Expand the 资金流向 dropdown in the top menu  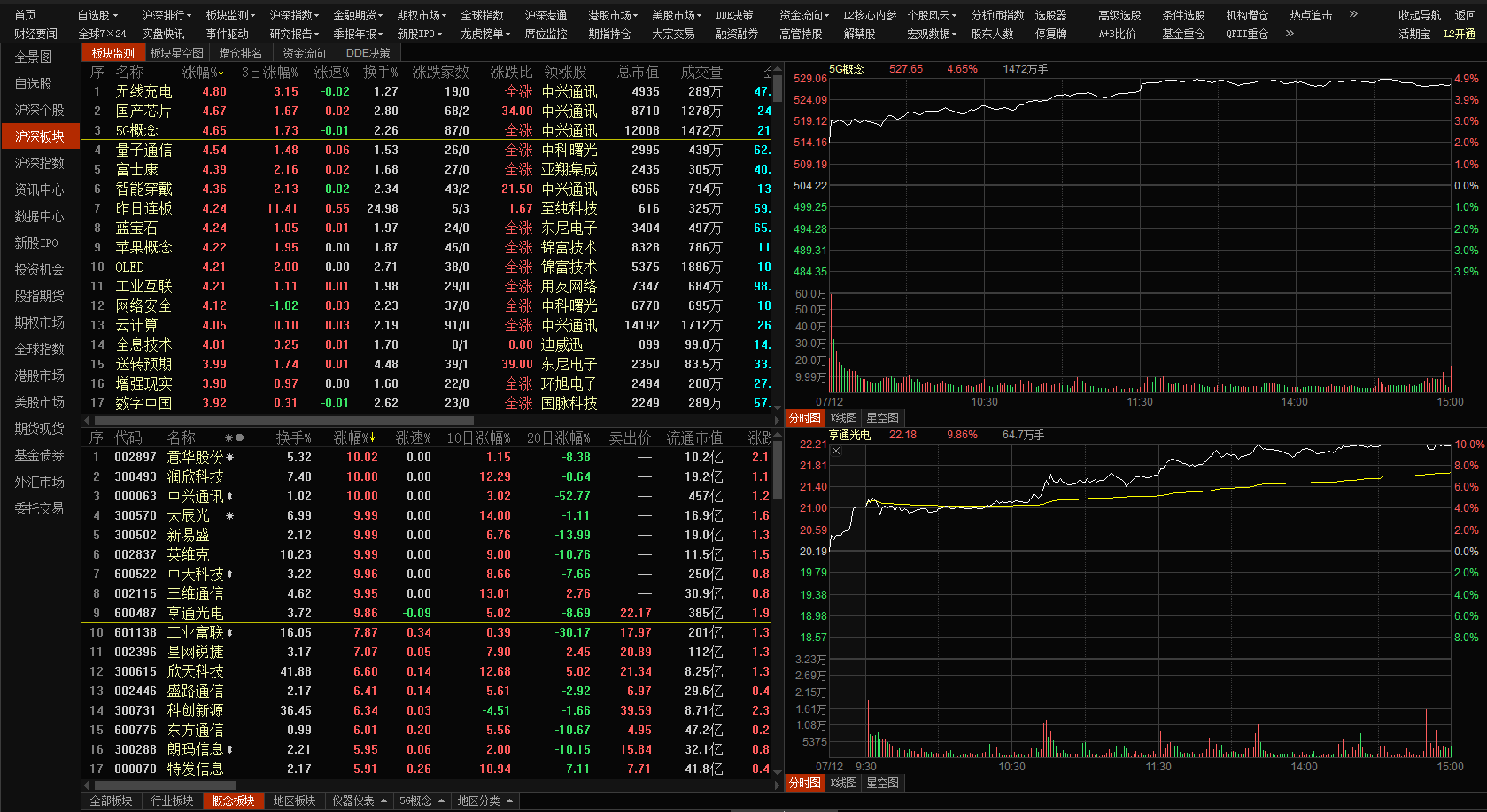tap(805, 15)
